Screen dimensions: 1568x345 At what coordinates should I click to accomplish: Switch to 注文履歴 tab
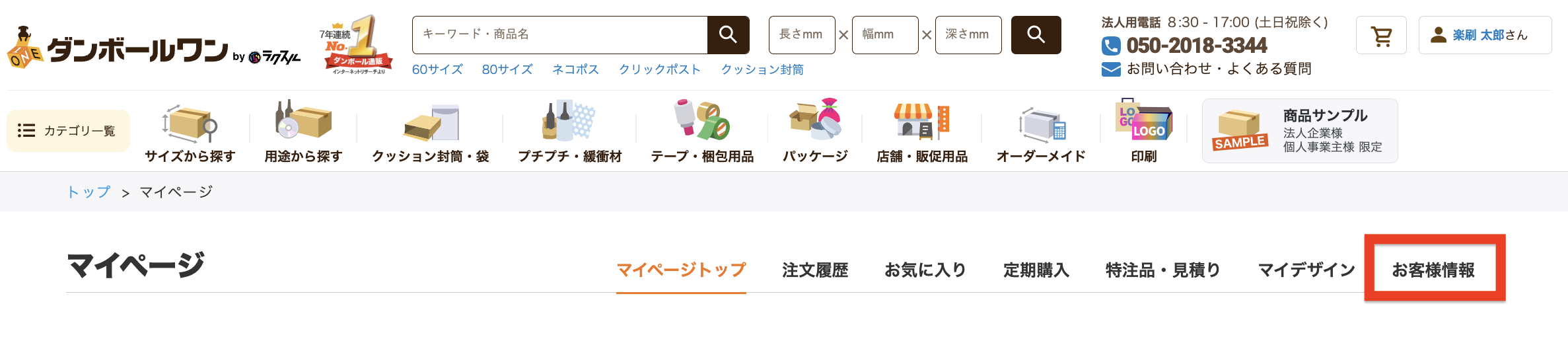tap(815, 270)
